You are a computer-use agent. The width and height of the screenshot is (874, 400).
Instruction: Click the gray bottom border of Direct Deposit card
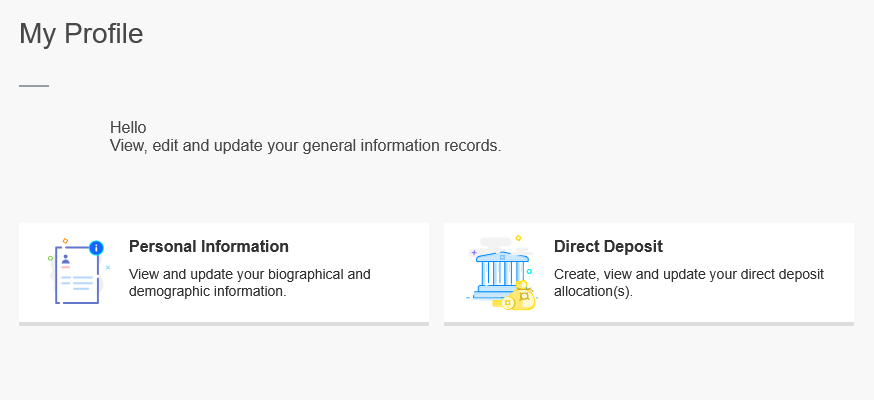point(649,323)
